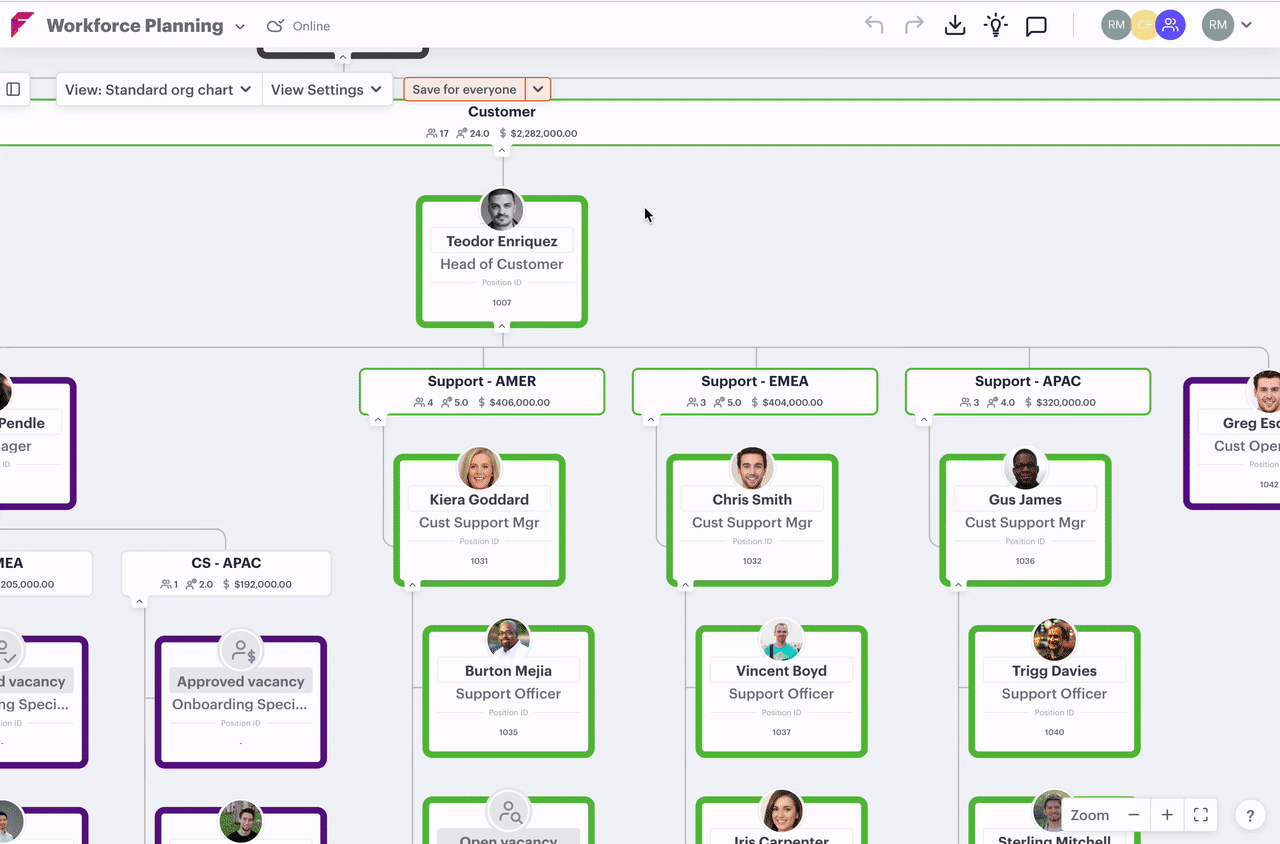Zoom in with the plus button
1280x844 pixels.
point(1167,815)
